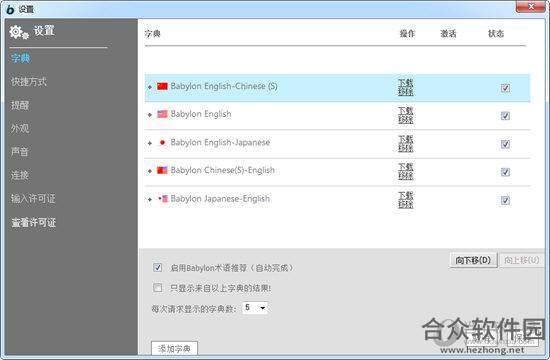Click the 激活 column header
550x360 pixels.
(448, 34)
